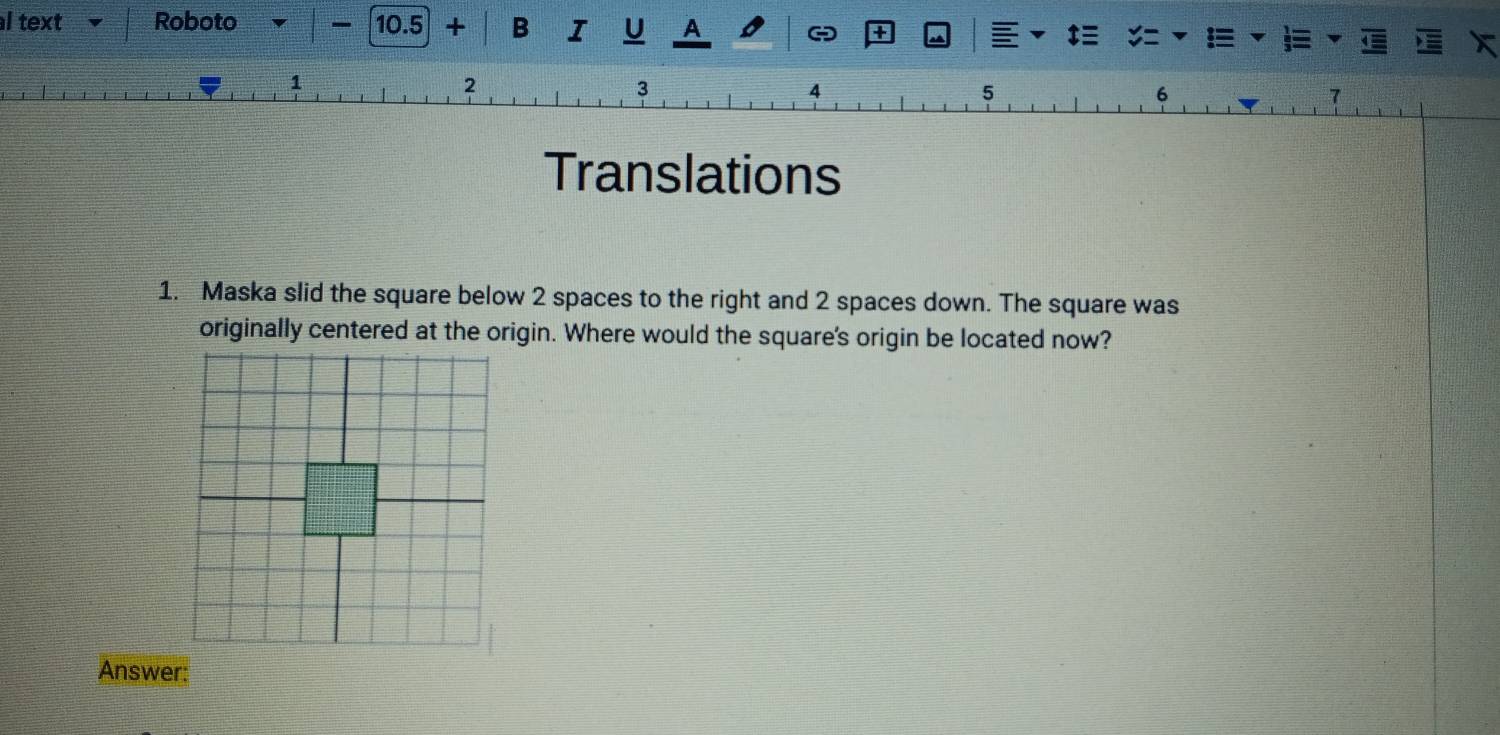This screenshot has height=735, width=1500.
Task: Open the paragraph style text dropdown
Action: point(52,21)
